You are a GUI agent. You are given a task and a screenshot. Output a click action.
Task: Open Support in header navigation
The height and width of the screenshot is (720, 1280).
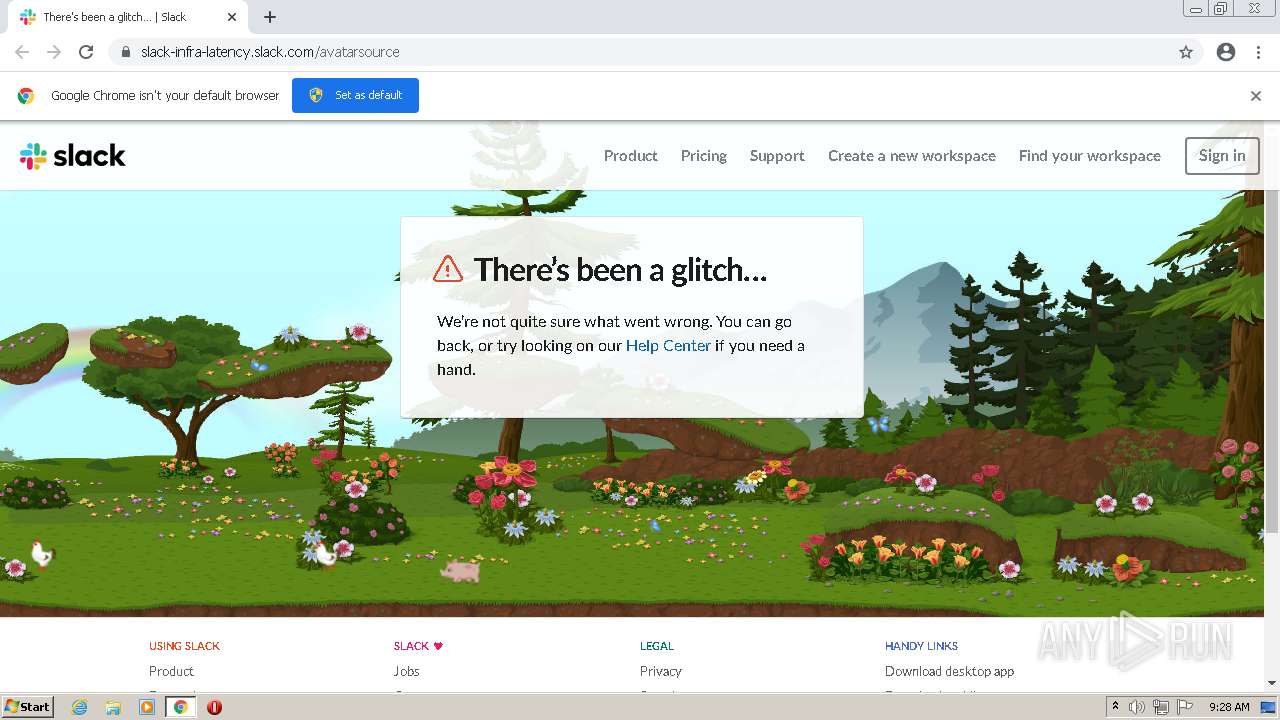[x=777, y=156]
